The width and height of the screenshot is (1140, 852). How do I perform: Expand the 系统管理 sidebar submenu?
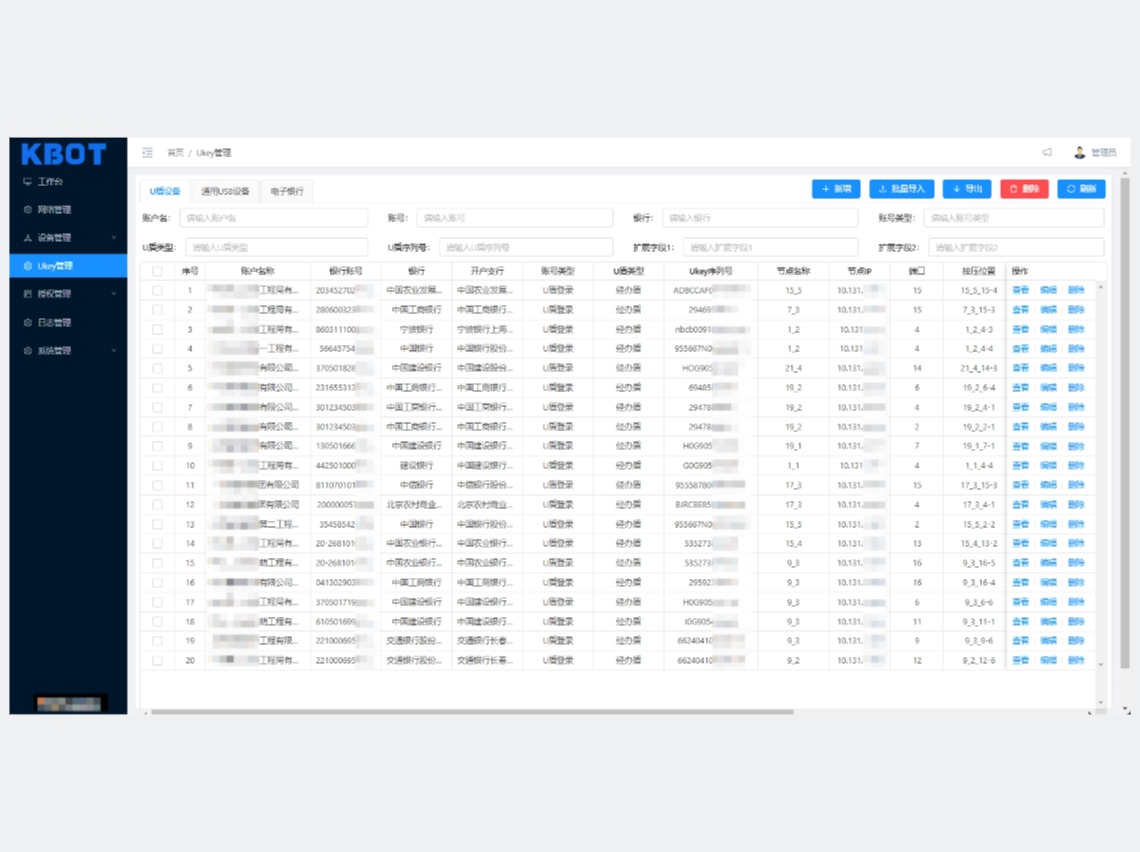pyautogui.click(x=68, y=351)
